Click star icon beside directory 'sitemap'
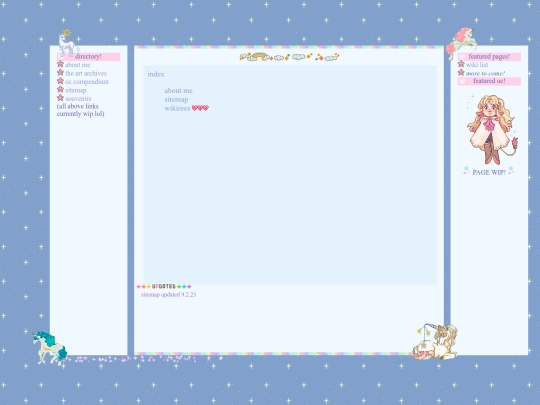 60,90
